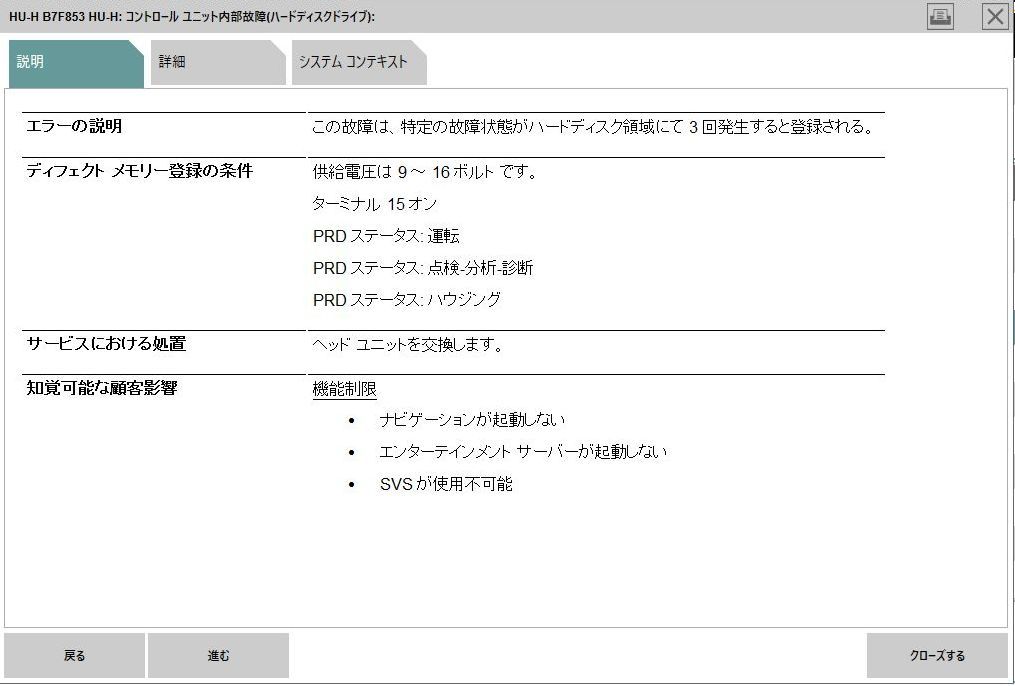
Task: Click the X close icon in title bar
Action: click(x=994, y=16)
